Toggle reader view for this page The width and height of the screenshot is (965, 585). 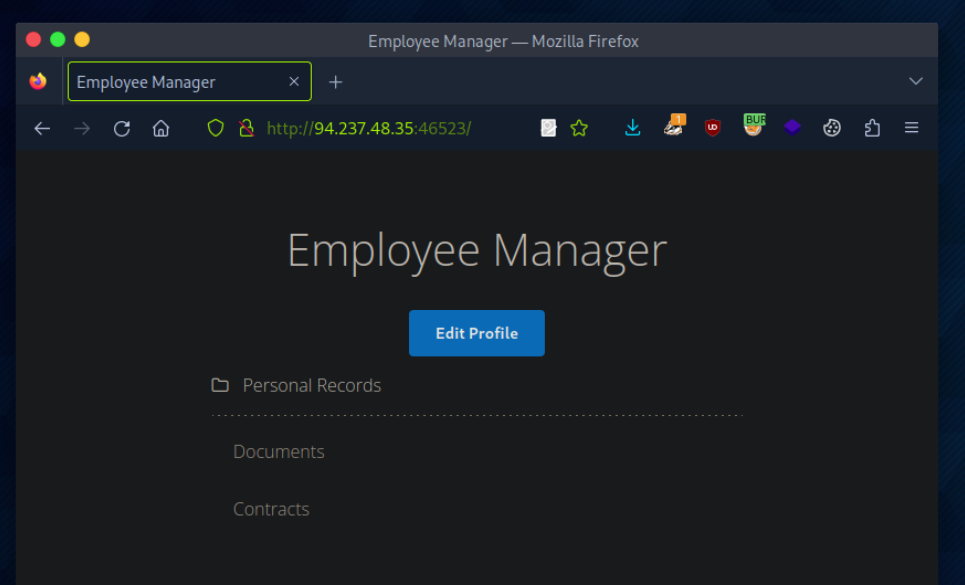[548, 128]
